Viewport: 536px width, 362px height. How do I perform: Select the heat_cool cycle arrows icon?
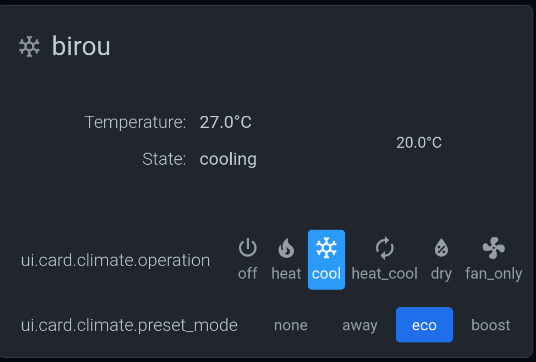tap(385, 247)
